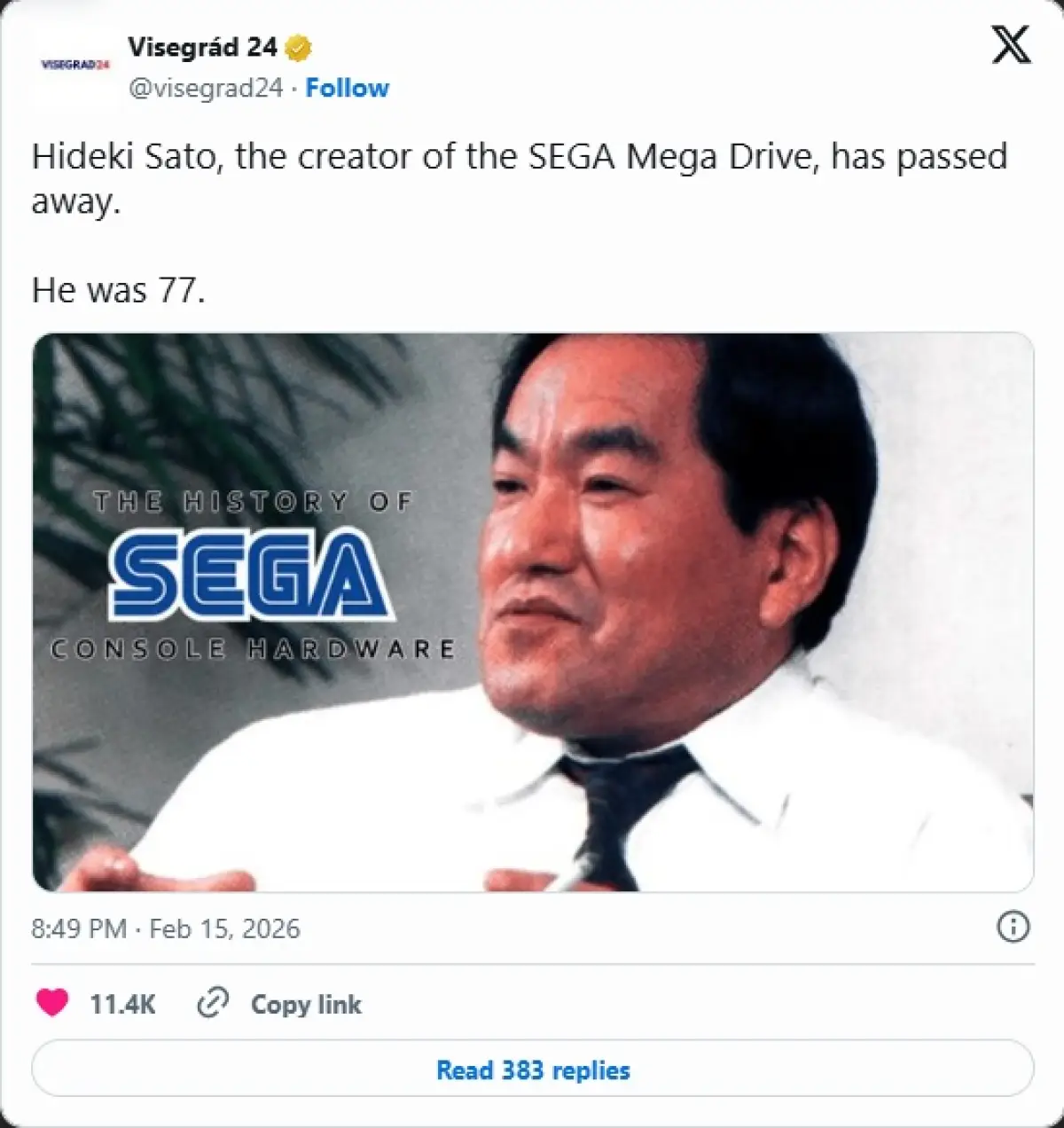This screenshot has height=1128, width=1064.
Task: Click the blue SEGA logo in image
Action: (252, 573)
